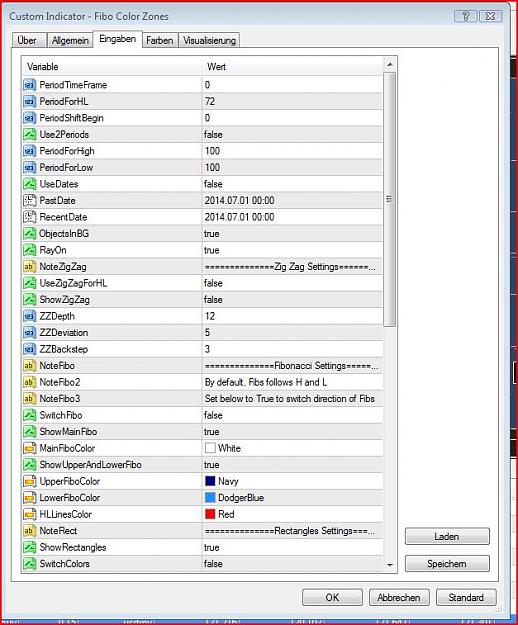Screen dimensions: 518x625
Task: Toggle the RayOn value true
Action: [x=212, y=250]
